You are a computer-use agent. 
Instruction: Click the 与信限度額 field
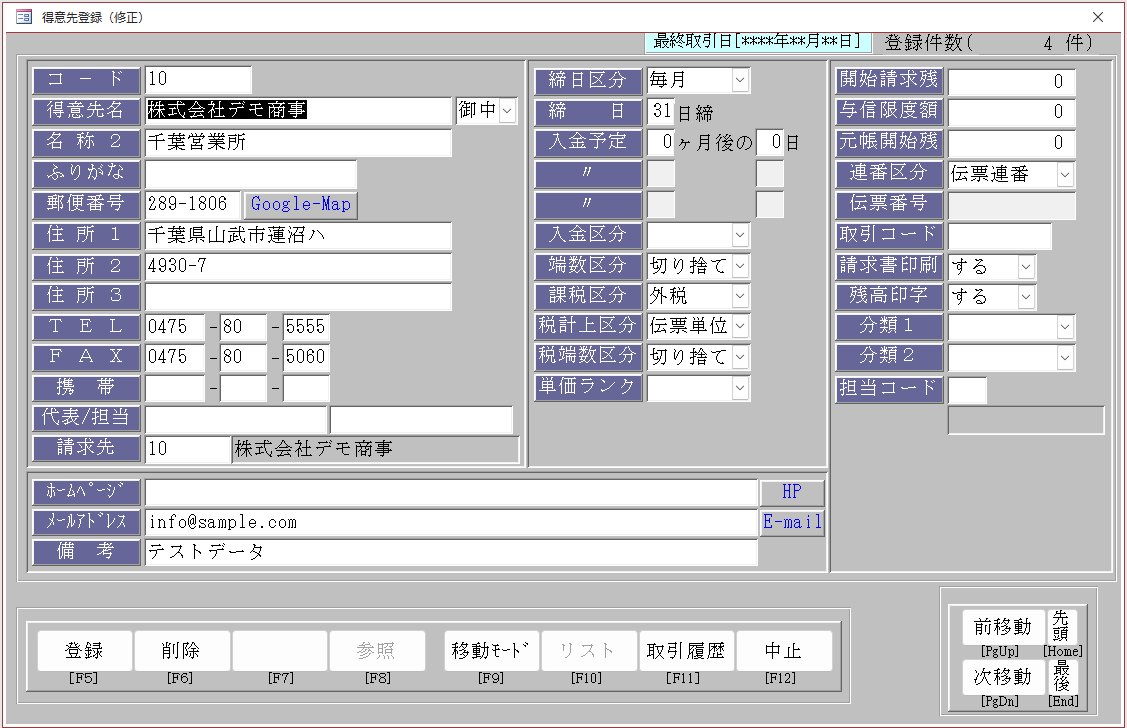tap(1011, 112)
